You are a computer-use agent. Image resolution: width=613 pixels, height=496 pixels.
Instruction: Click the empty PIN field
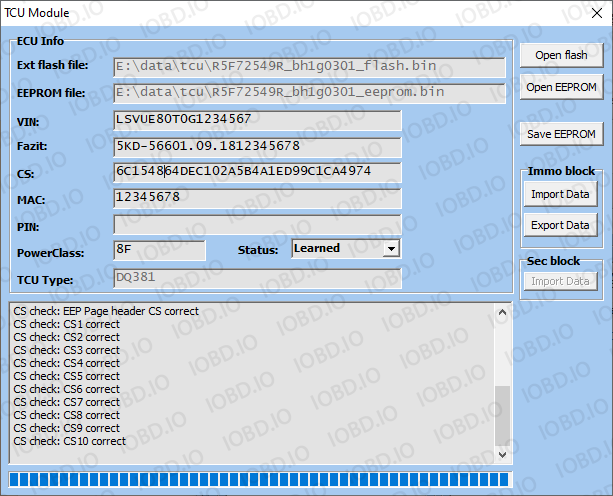point(257,224)
